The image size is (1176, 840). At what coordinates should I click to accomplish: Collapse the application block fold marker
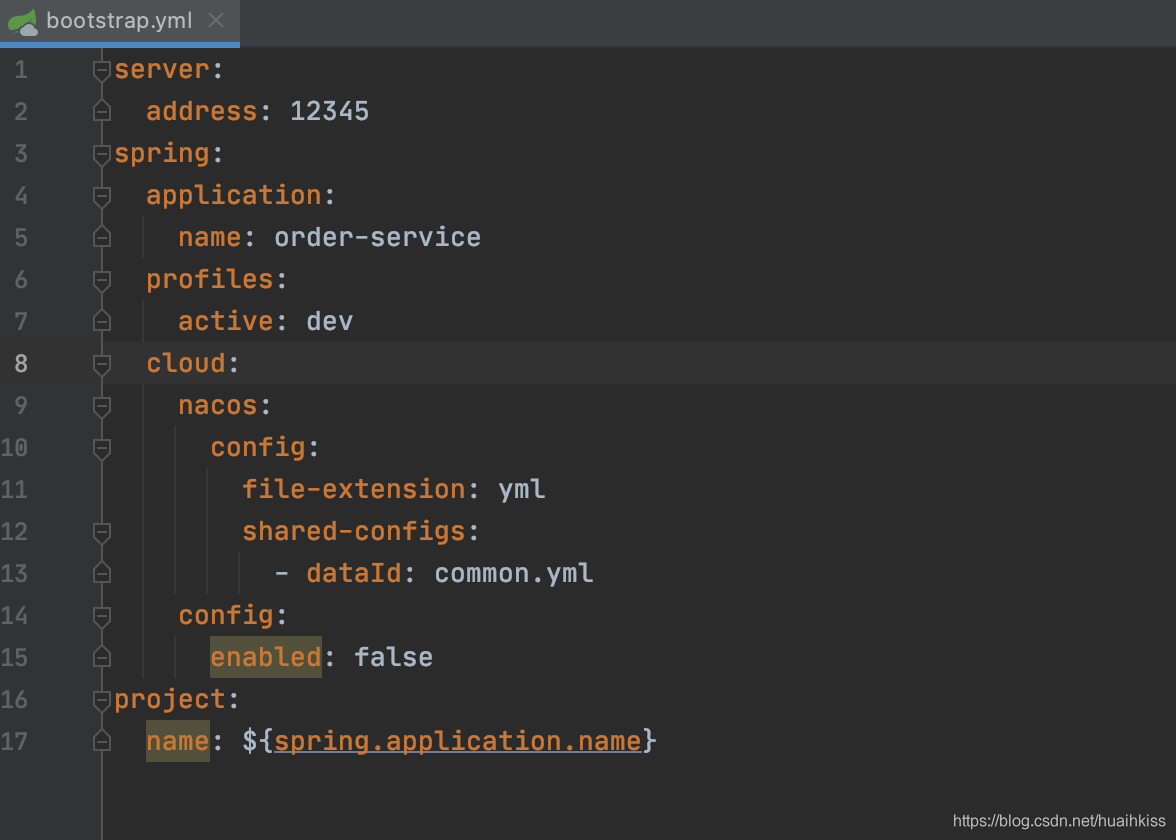[102, 196]
